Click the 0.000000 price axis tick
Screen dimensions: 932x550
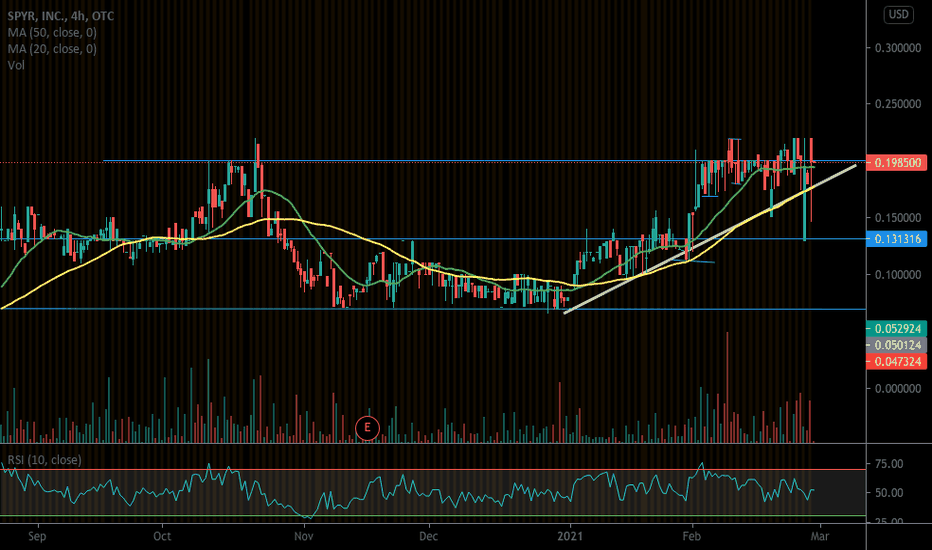click(x=898, y=388)
